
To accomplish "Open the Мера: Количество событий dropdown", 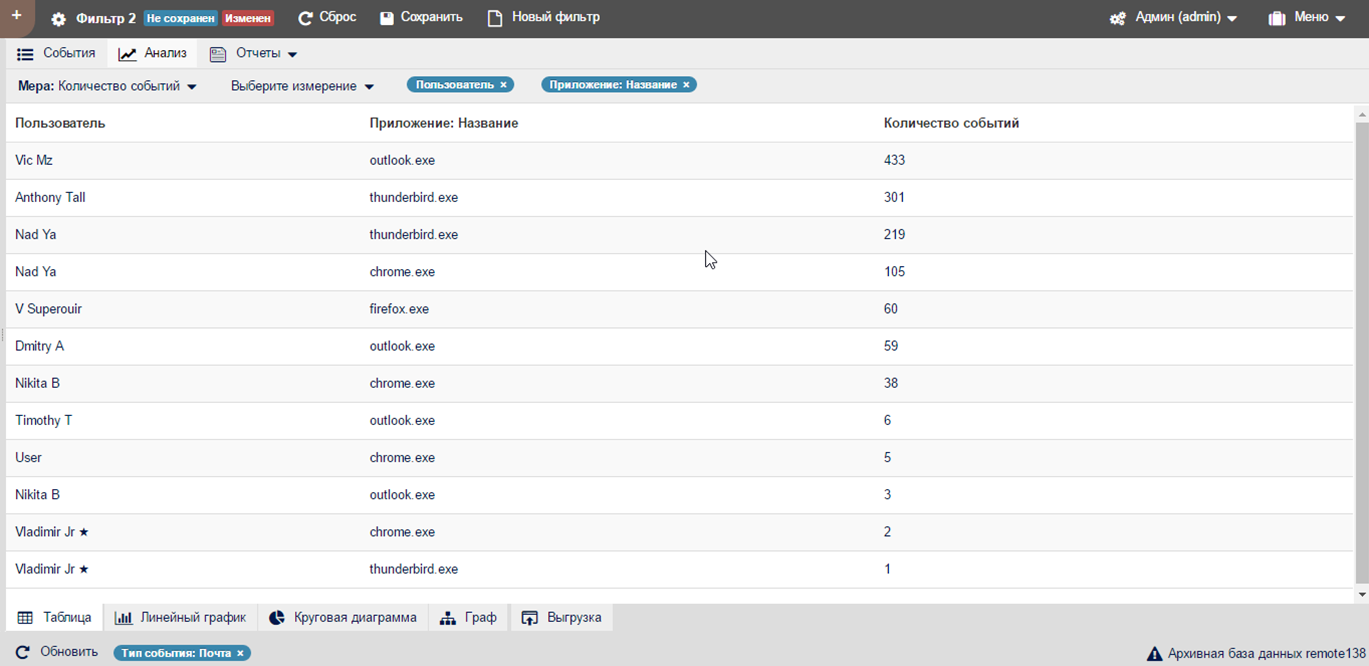I will pyautogui.click(x=108, y=86).
